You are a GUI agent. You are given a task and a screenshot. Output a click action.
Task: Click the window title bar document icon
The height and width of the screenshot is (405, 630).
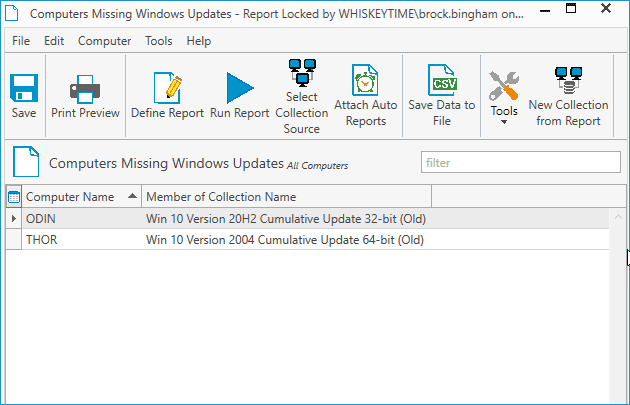tap(12, 13)
